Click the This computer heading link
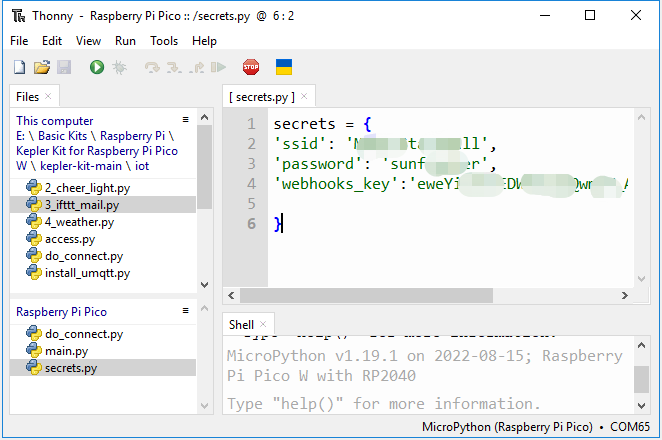662x440 pixels. coord(54,121)
